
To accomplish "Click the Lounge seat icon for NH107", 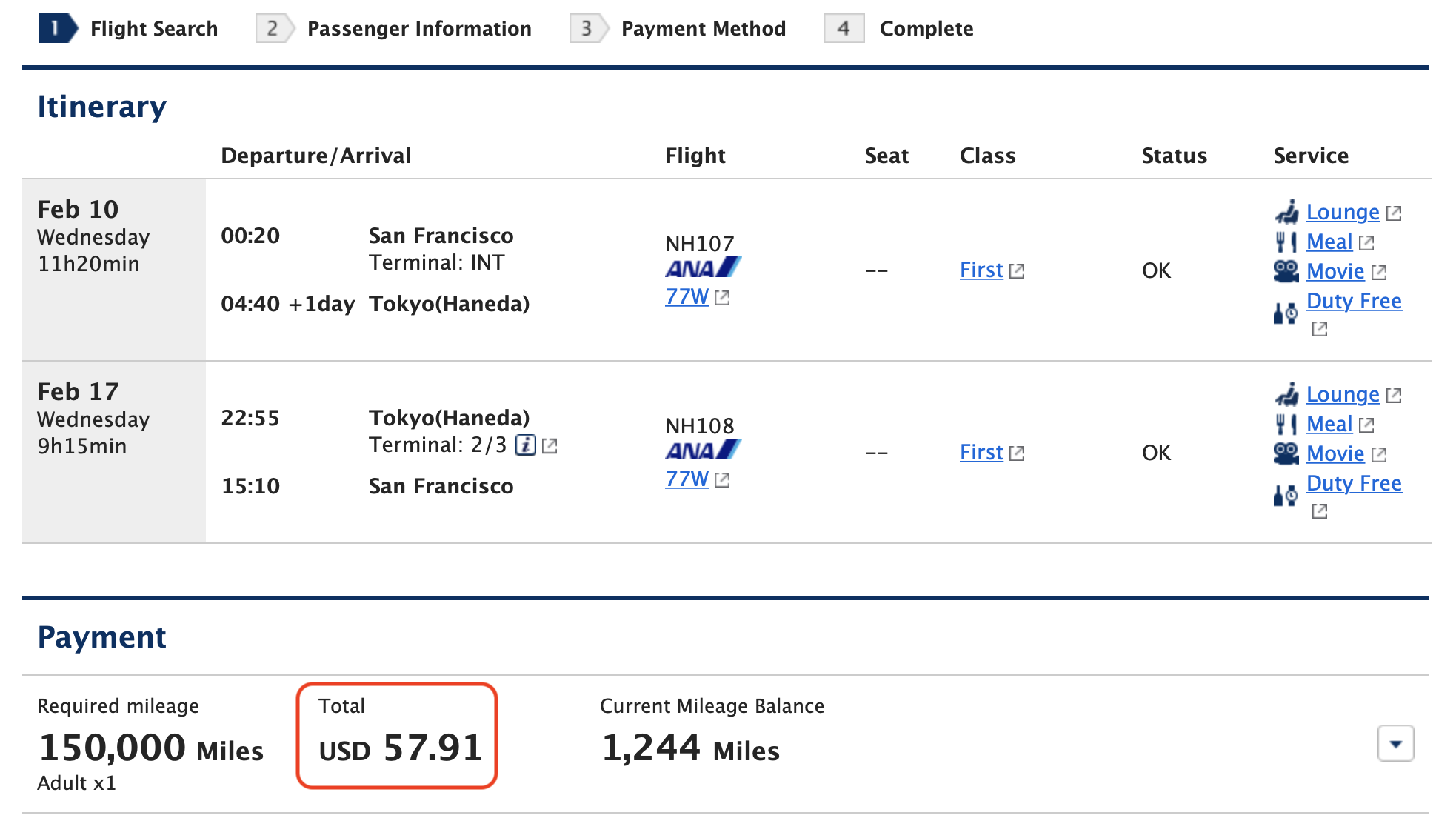I will (1286, 212).
